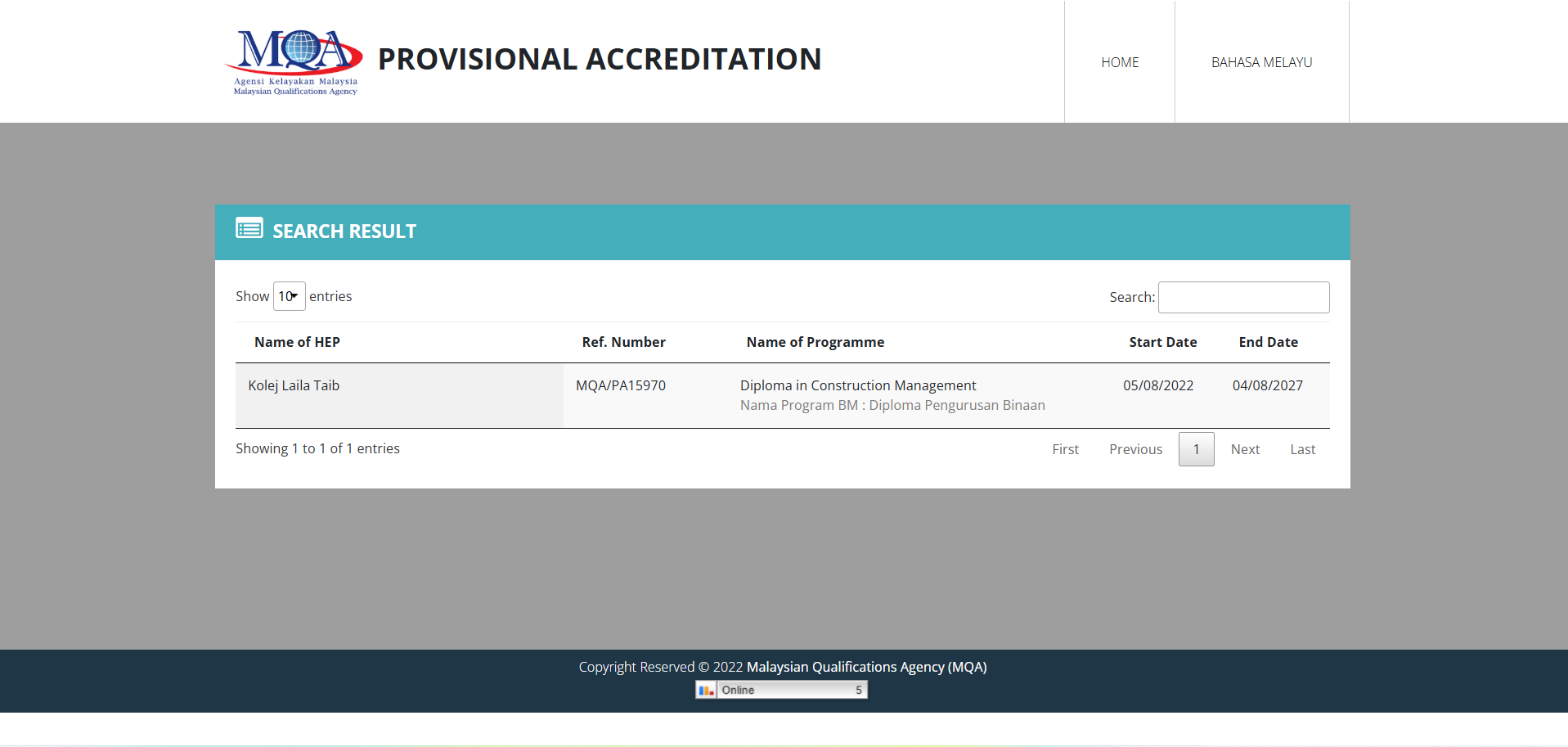Click the Online visitor counter widget
1568x747 pixels.
[781, 690]
